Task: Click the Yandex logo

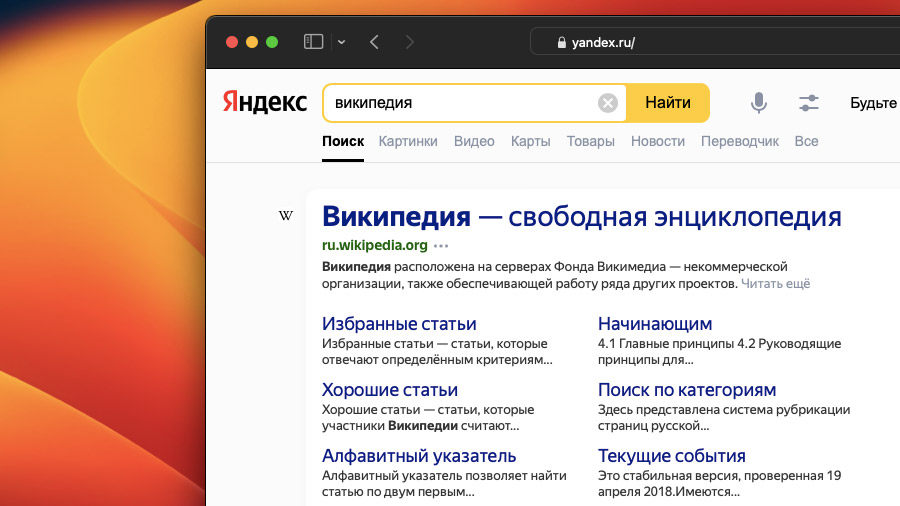Action: [x=264, y=103]
